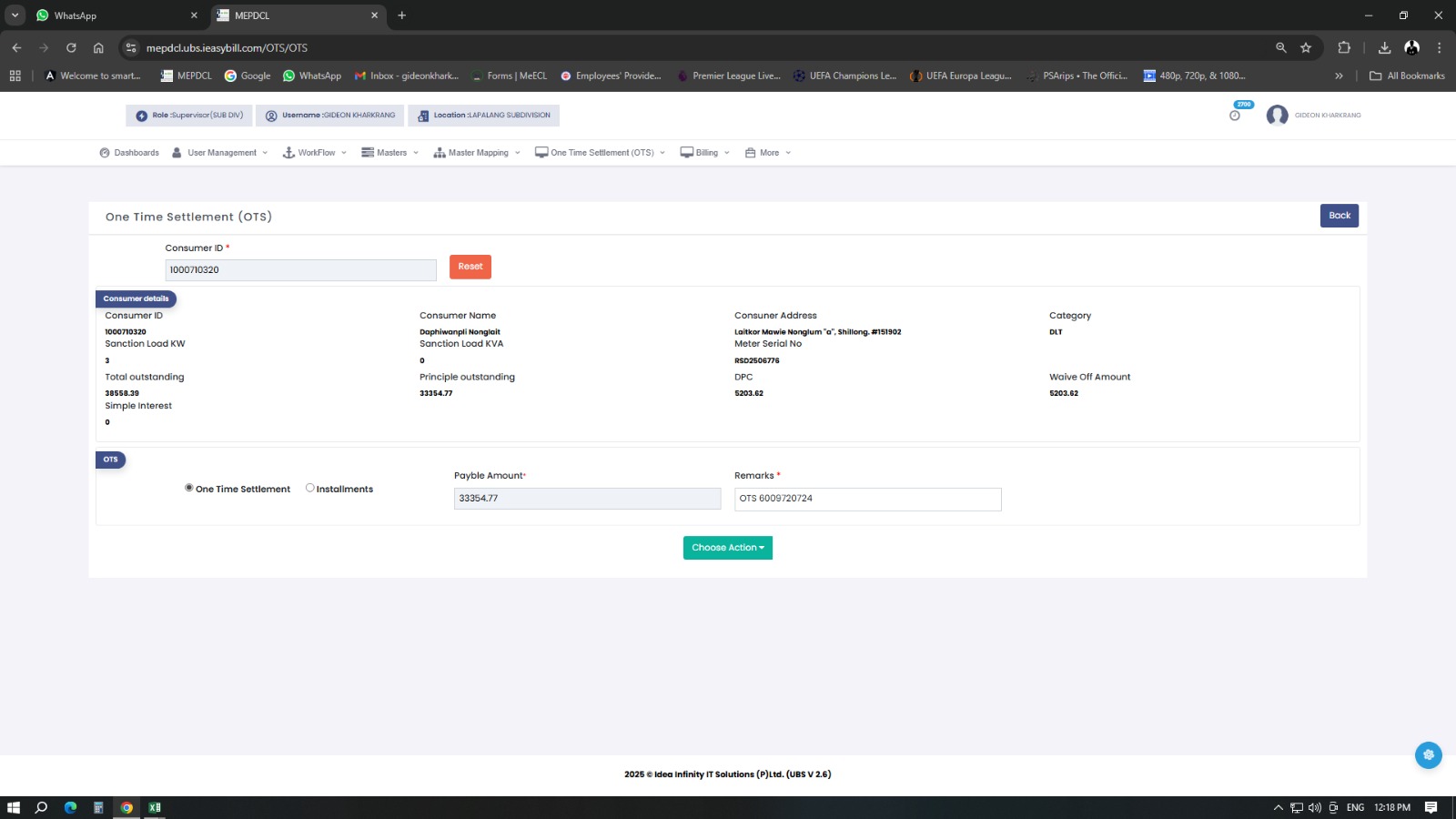Reload the page using refresh icon
The height and width of the screenshot is (819, 1456).
(x=71, y=48)
